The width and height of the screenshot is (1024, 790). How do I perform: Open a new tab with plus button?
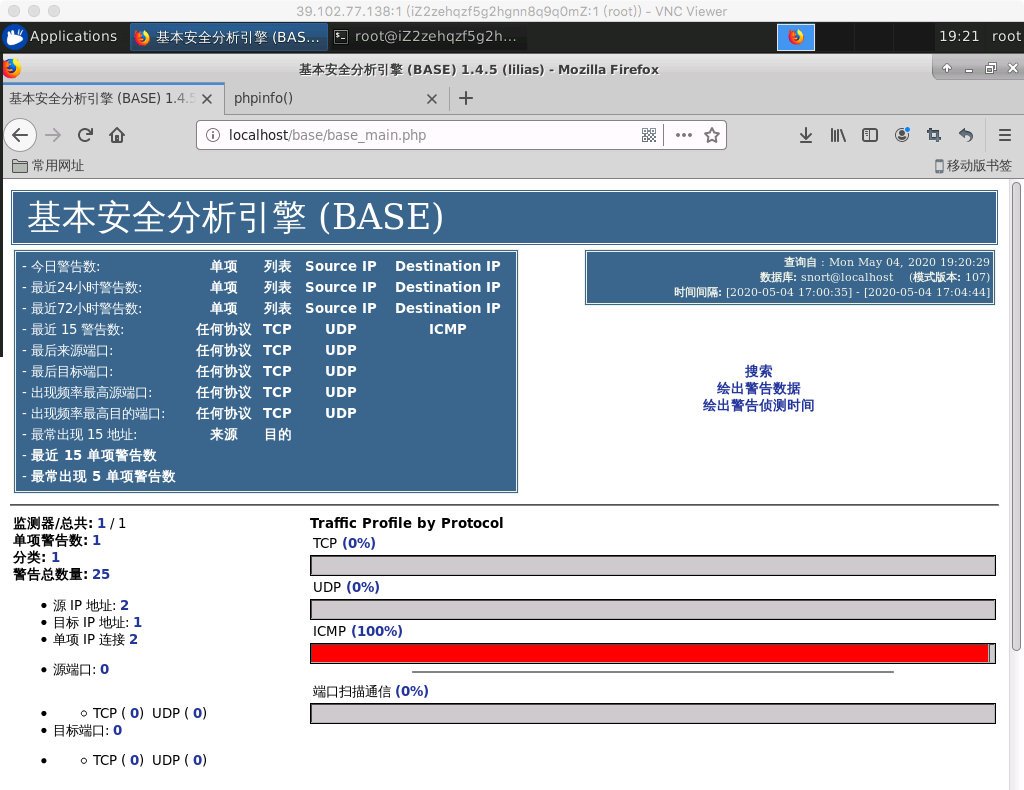pyautogui.click(x=466, y=99)
